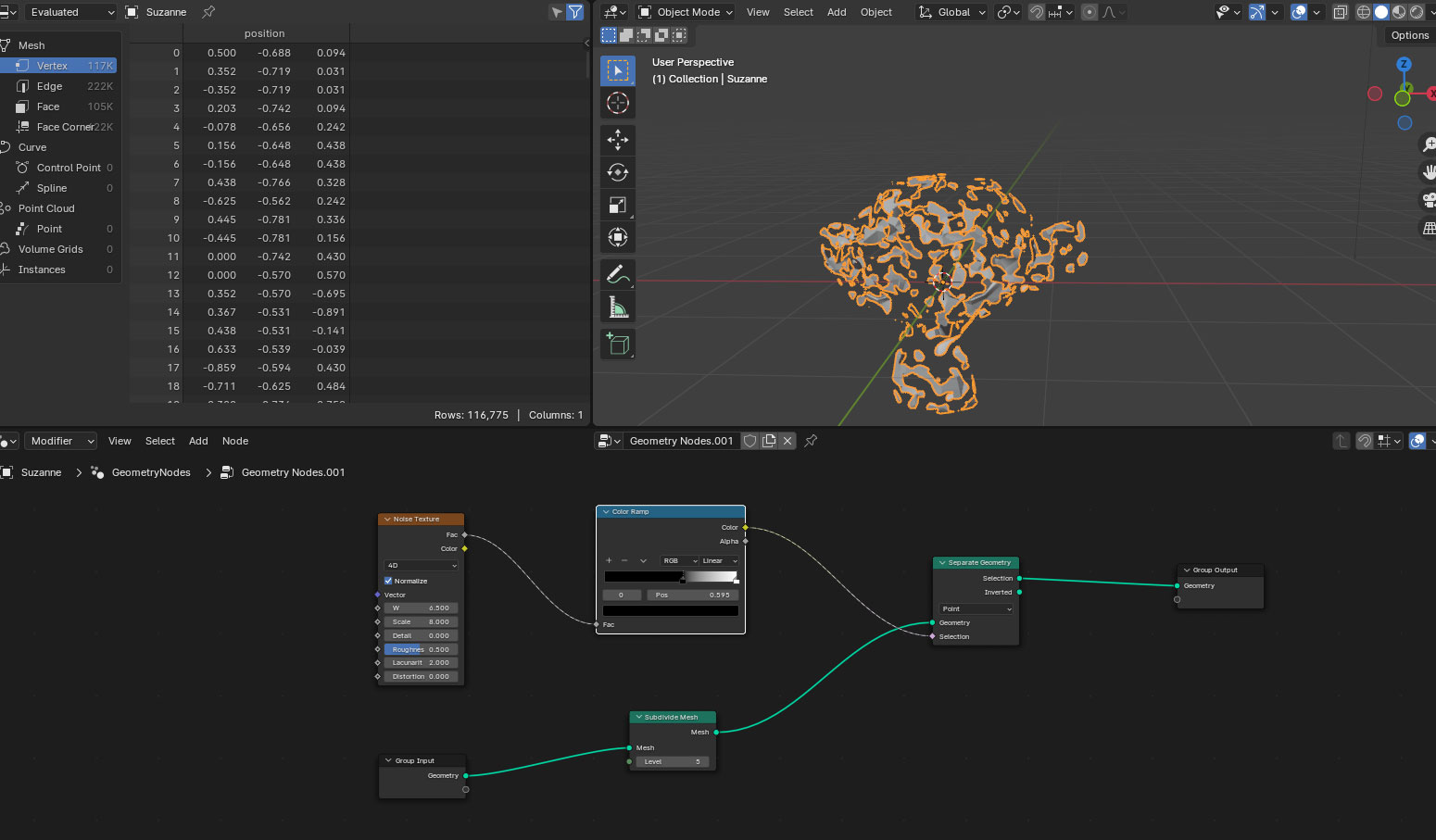This screenshot has width=1436, height=840.
Task: Expand the Linear interpolation dropdown in Color Ramp
Action: tap(719, 560)
